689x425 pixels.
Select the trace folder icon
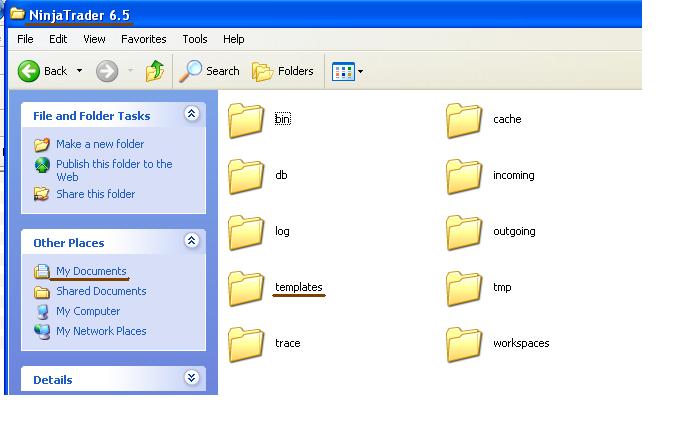point(246,344)
